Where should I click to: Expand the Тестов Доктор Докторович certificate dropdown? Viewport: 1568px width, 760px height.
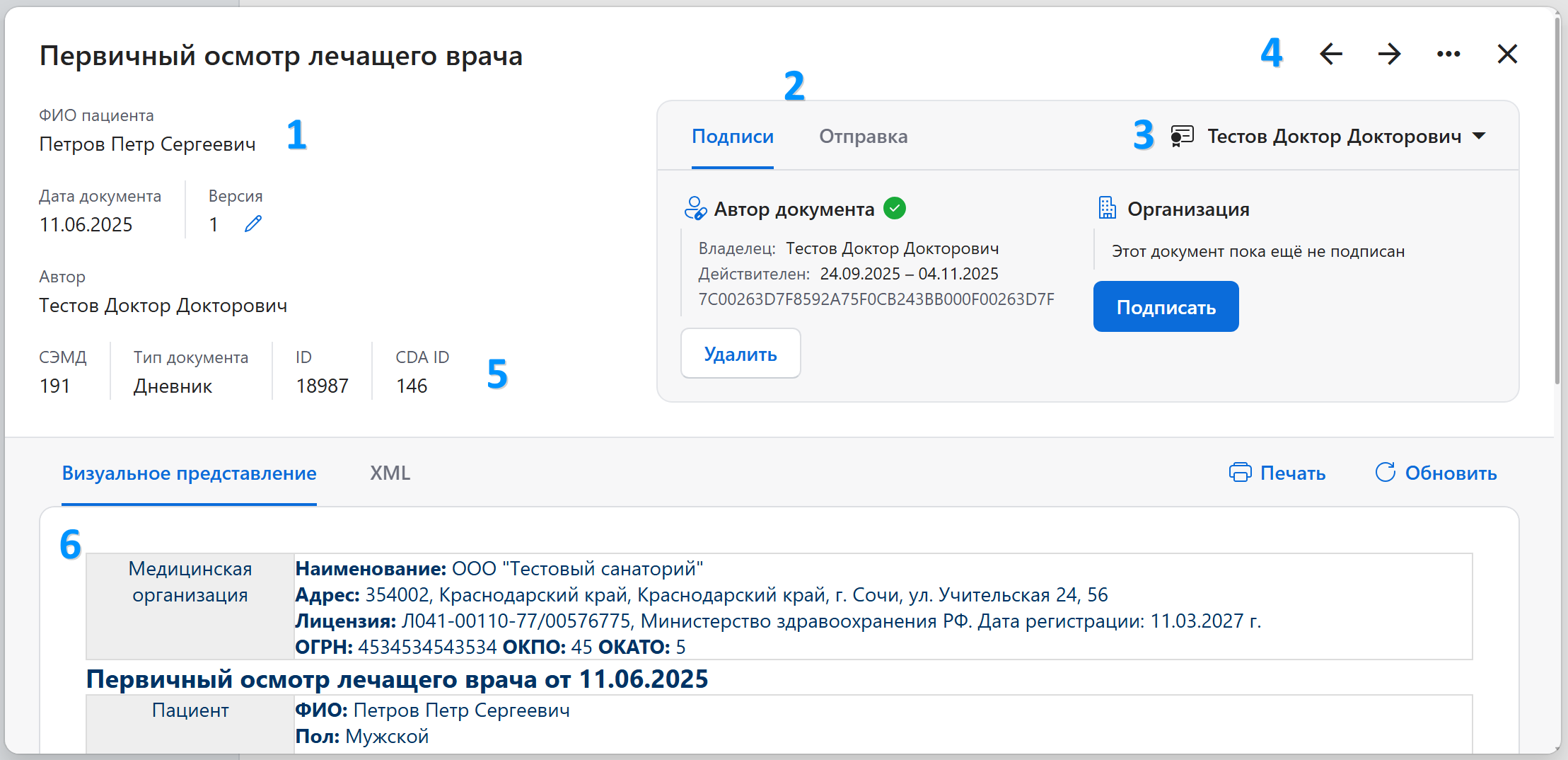pyautogui.click(x=1478, y=136)
